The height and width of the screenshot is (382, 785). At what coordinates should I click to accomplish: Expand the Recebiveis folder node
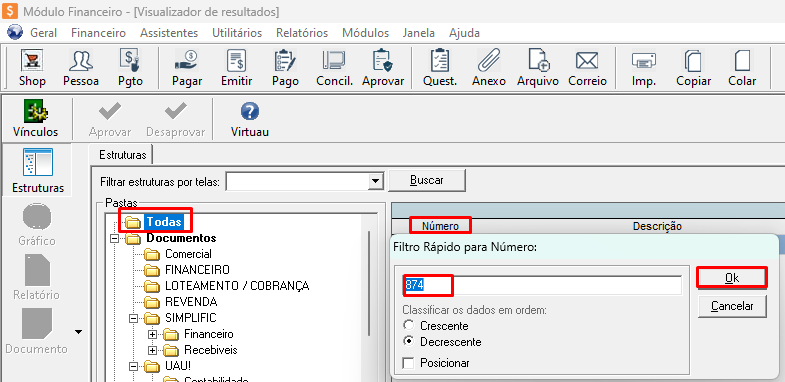(x=152, y=350)
